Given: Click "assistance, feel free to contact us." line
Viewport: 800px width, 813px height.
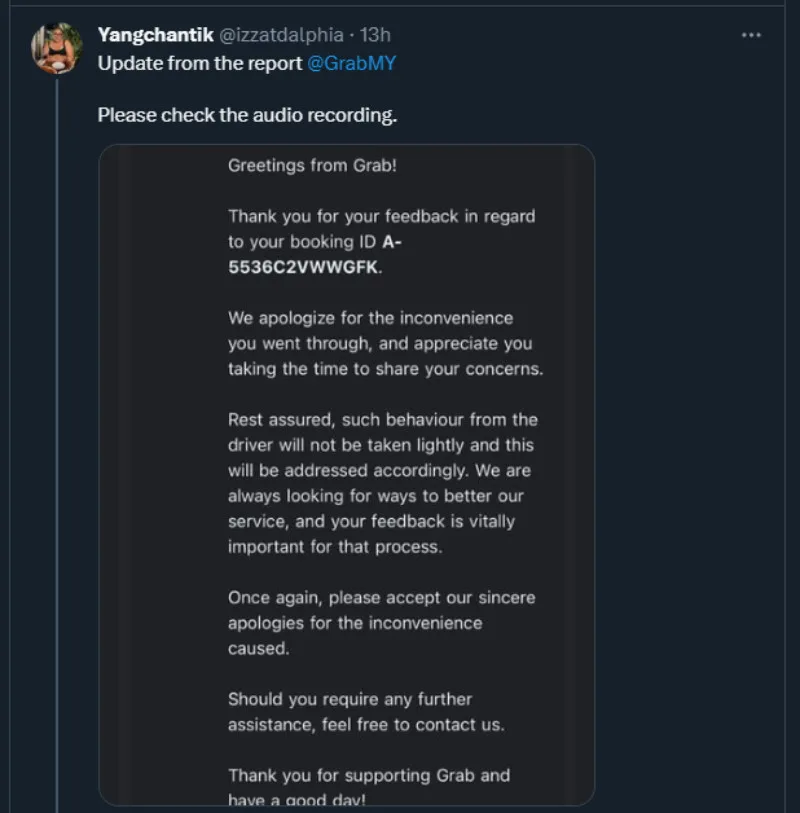Looking at the screenshot, I should click(366, 724).
